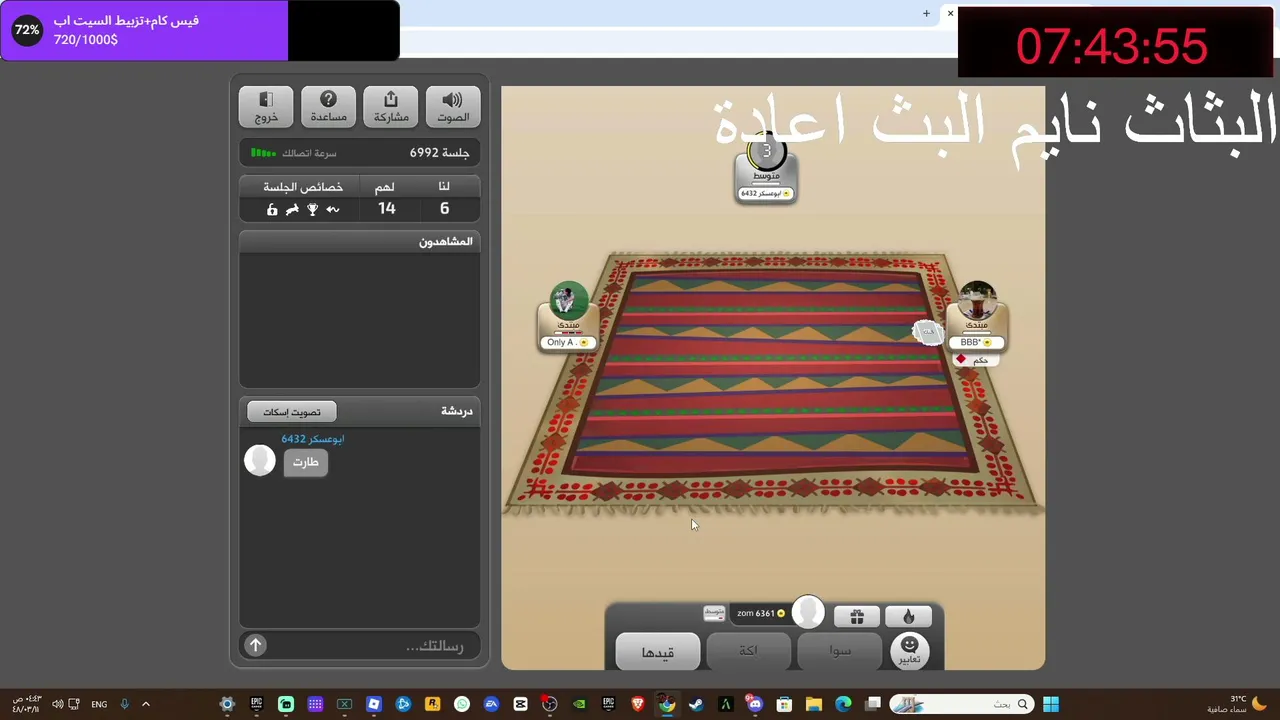Click the BBB player avatar

coord(977,300)
